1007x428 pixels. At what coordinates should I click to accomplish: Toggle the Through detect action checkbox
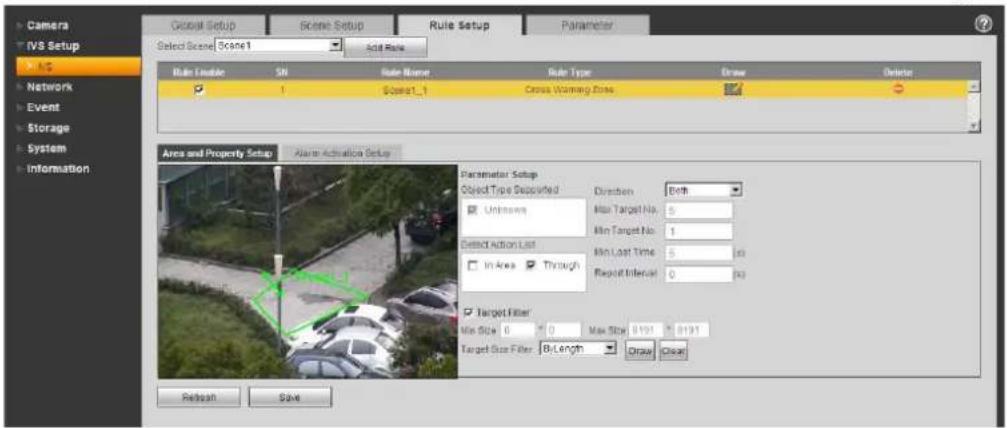pos(530,265)
